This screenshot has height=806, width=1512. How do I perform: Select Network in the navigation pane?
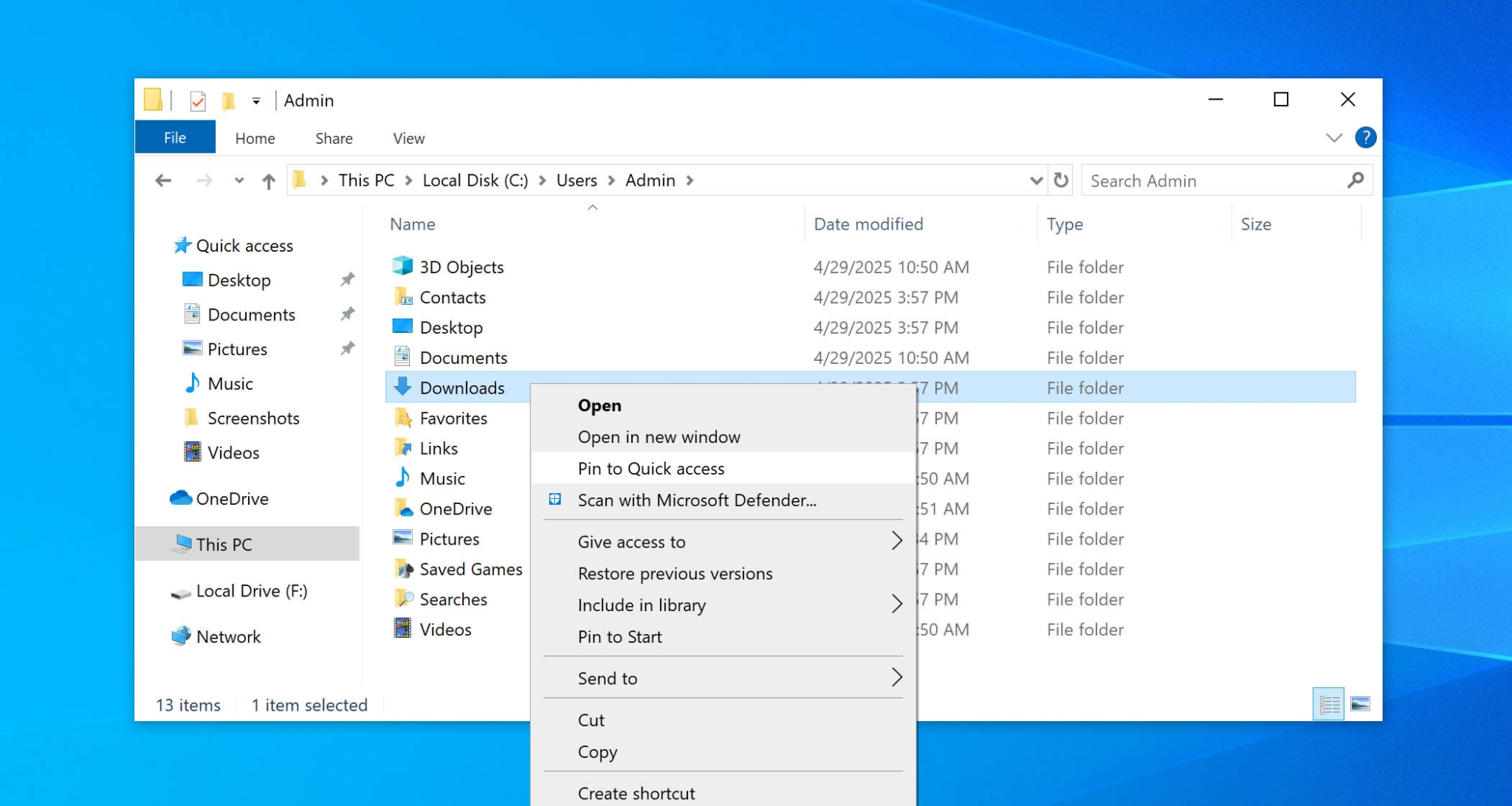[x=227, y=636]
